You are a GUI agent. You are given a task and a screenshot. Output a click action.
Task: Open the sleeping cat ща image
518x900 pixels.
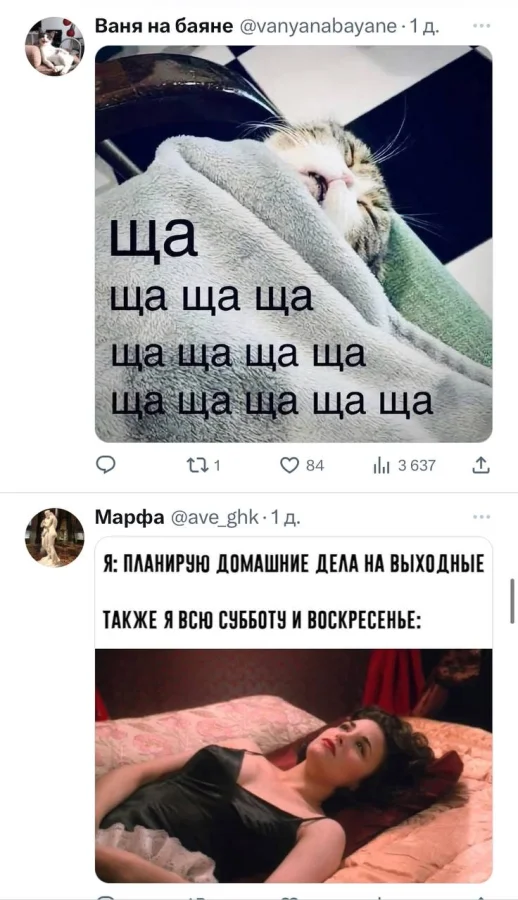293,244
